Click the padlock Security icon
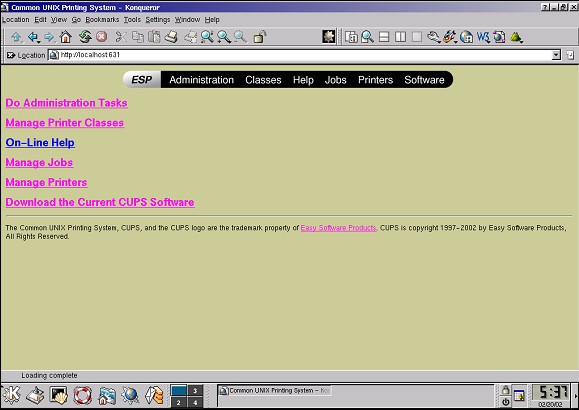Viewport: 579px width, 410px height. coord(260,37)
